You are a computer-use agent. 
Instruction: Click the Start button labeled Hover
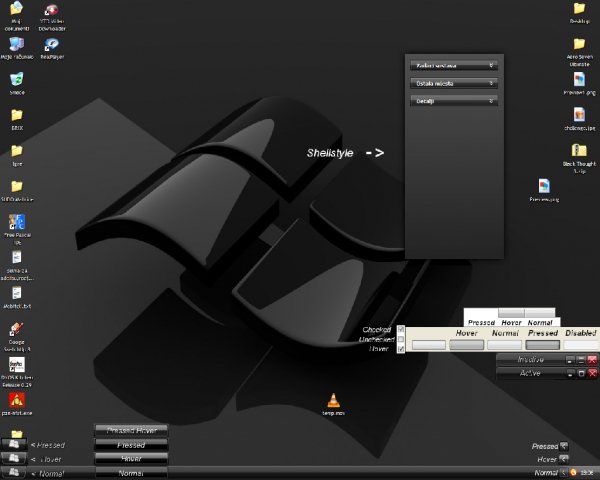(14, 458)
